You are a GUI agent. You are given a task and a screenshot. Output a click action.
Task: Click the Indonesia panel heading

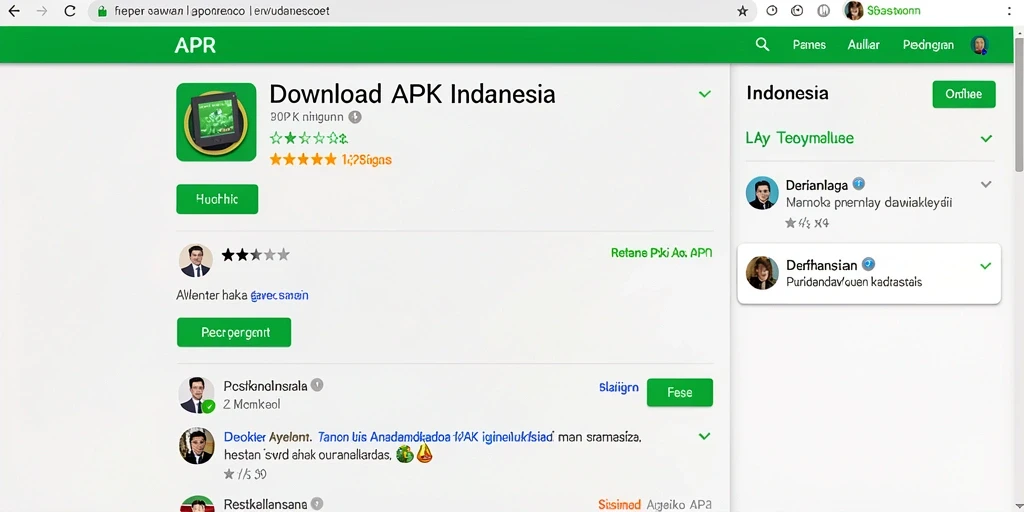[x=788, y=93]
